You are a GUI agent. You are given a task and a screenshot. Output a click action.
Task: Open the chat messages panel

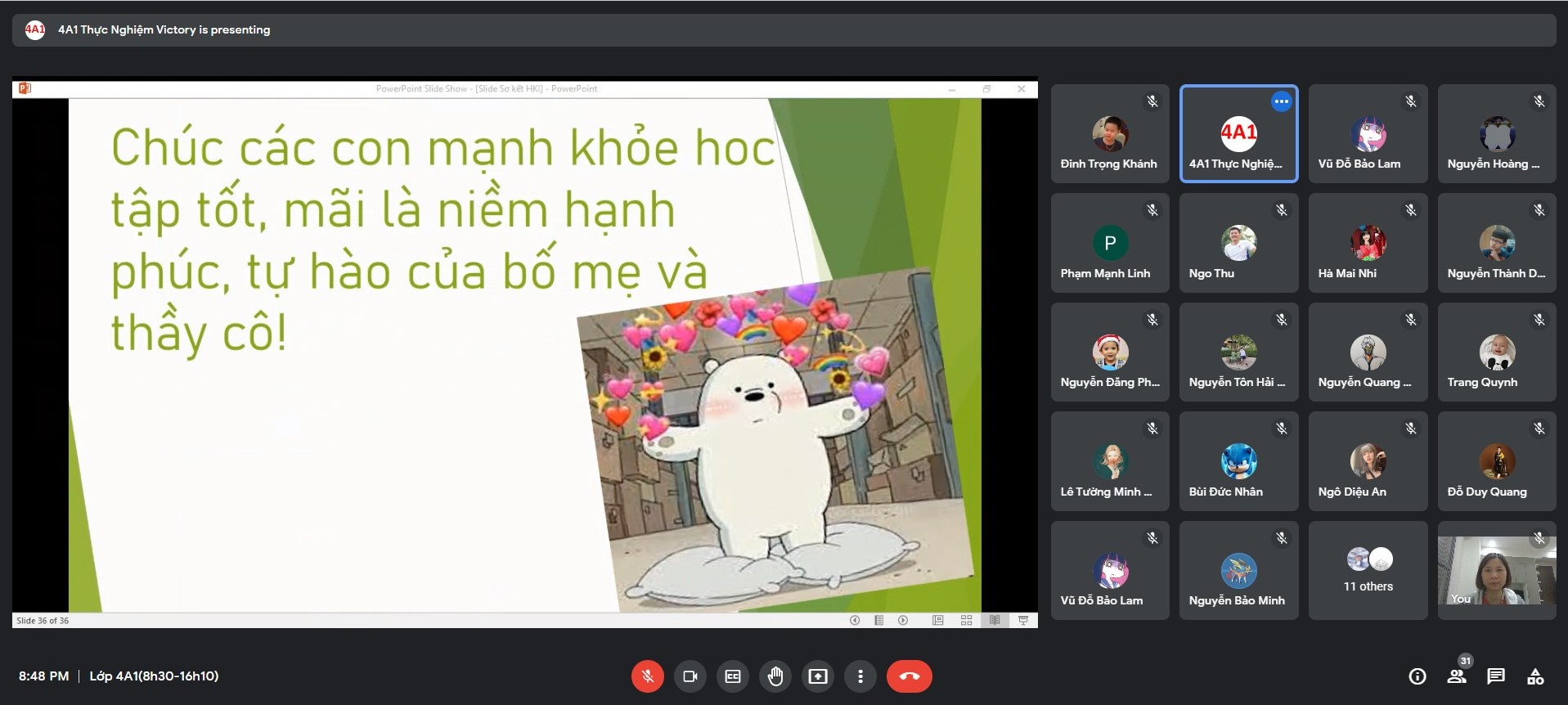[1495, 676]
